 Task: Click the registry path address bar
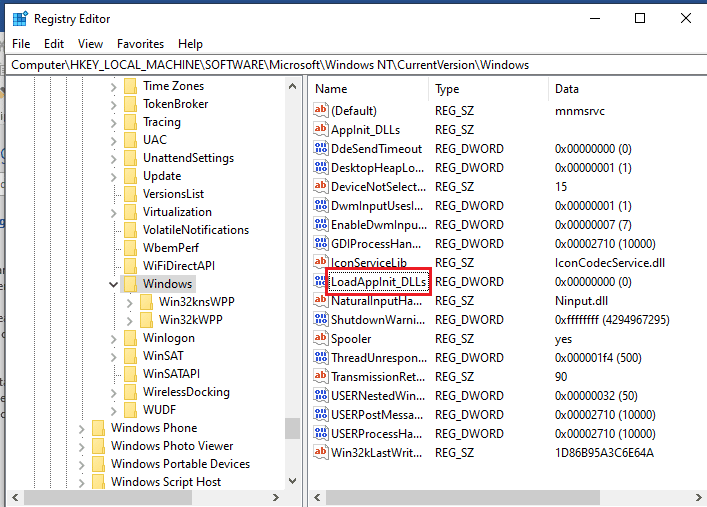pos(356,65)
